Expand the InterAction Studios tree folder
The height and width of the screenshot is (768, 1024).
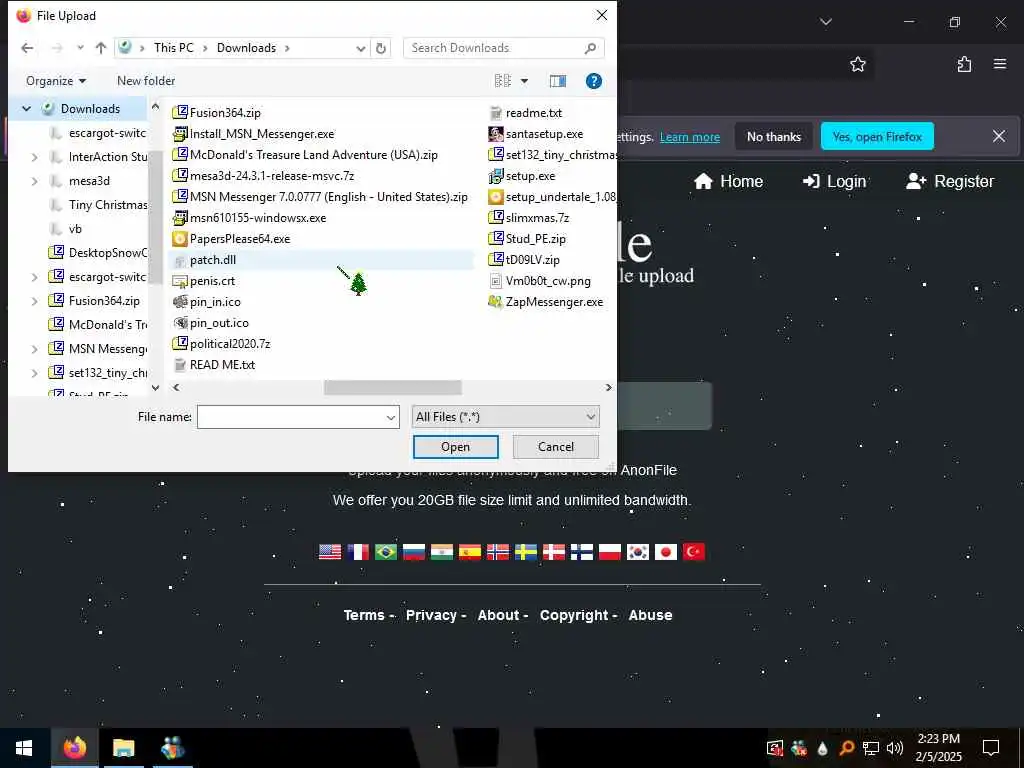(x=35, y=157)
